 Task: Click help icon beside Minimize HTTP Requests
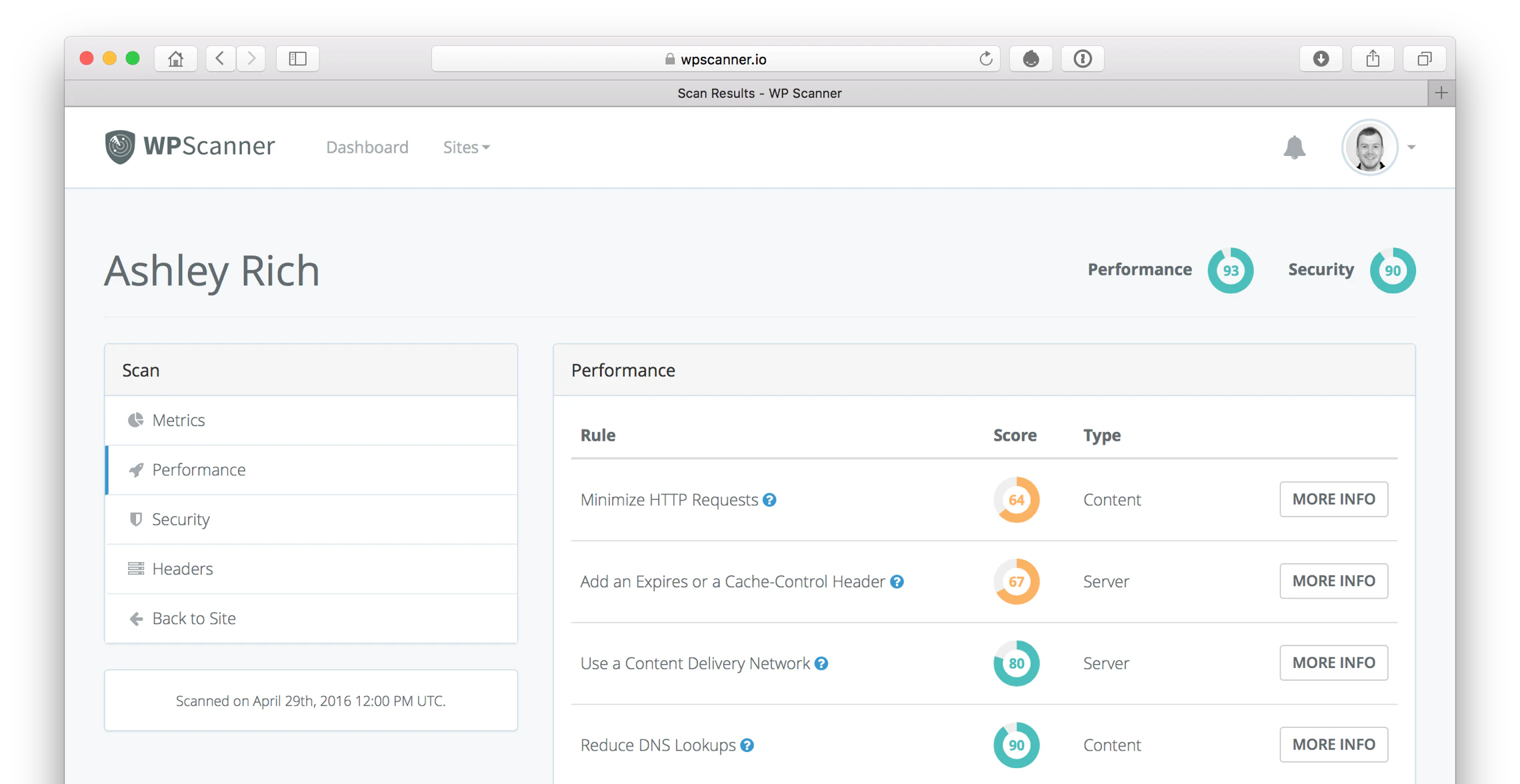pyautogui.click(x=769, y=500)
